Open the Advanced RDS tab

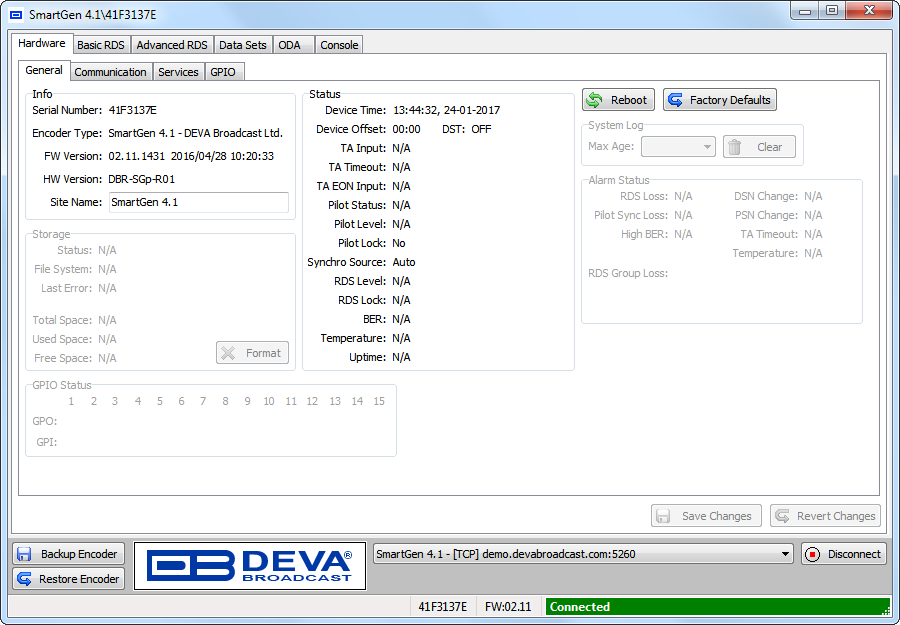click(x=172, y=45)
